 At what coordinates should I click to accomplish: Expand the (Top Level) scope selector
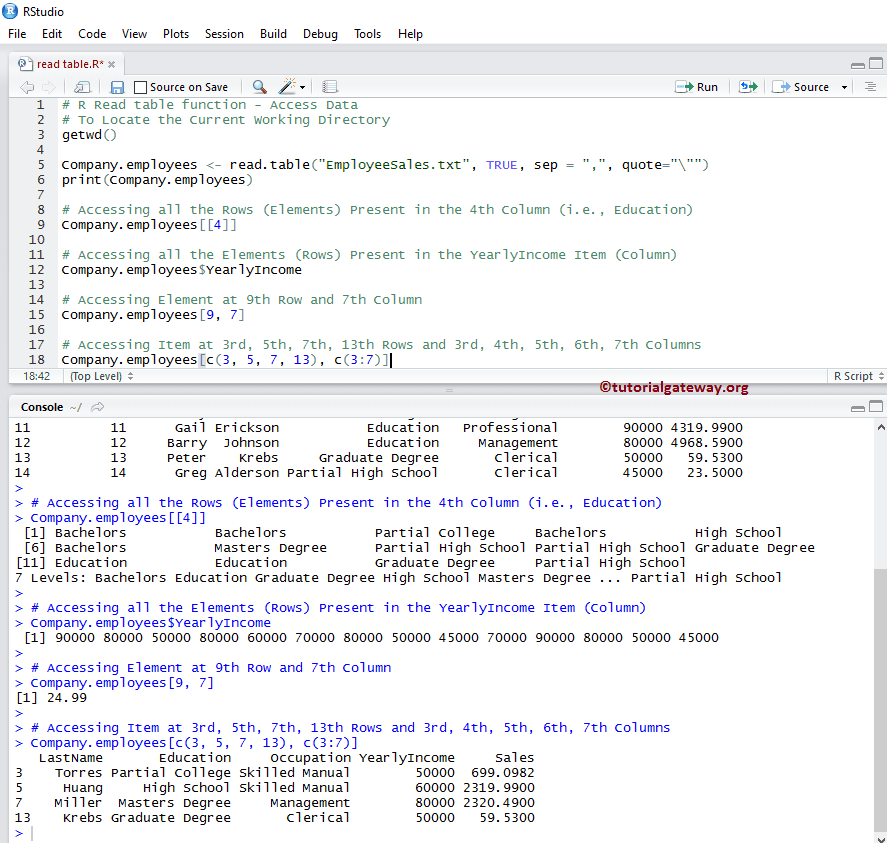pyautogui.click(x=100, y=376)
